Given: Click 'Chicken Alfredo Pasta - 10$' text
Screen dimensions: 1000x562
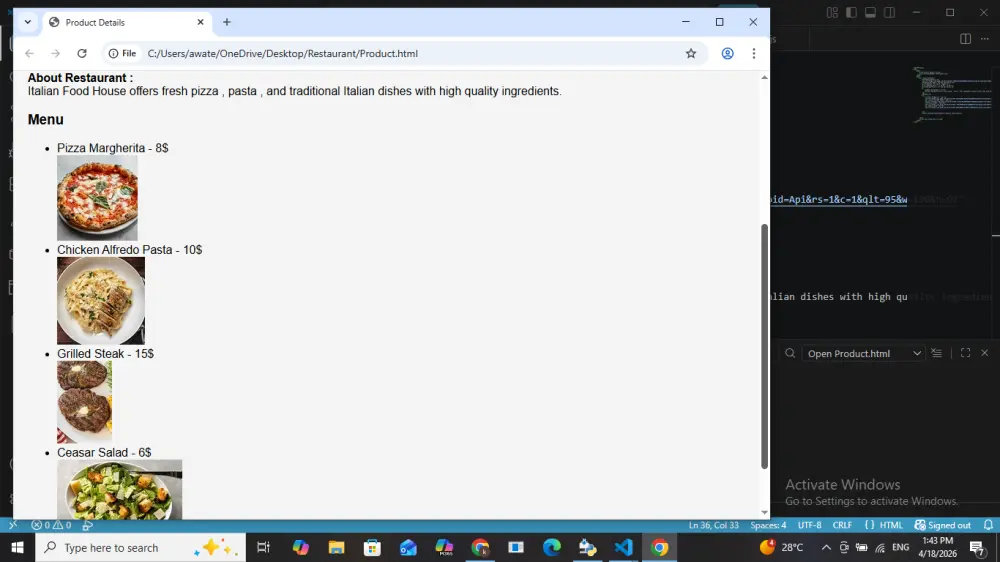Looking at the screenshot, I should tap(129, 250).
